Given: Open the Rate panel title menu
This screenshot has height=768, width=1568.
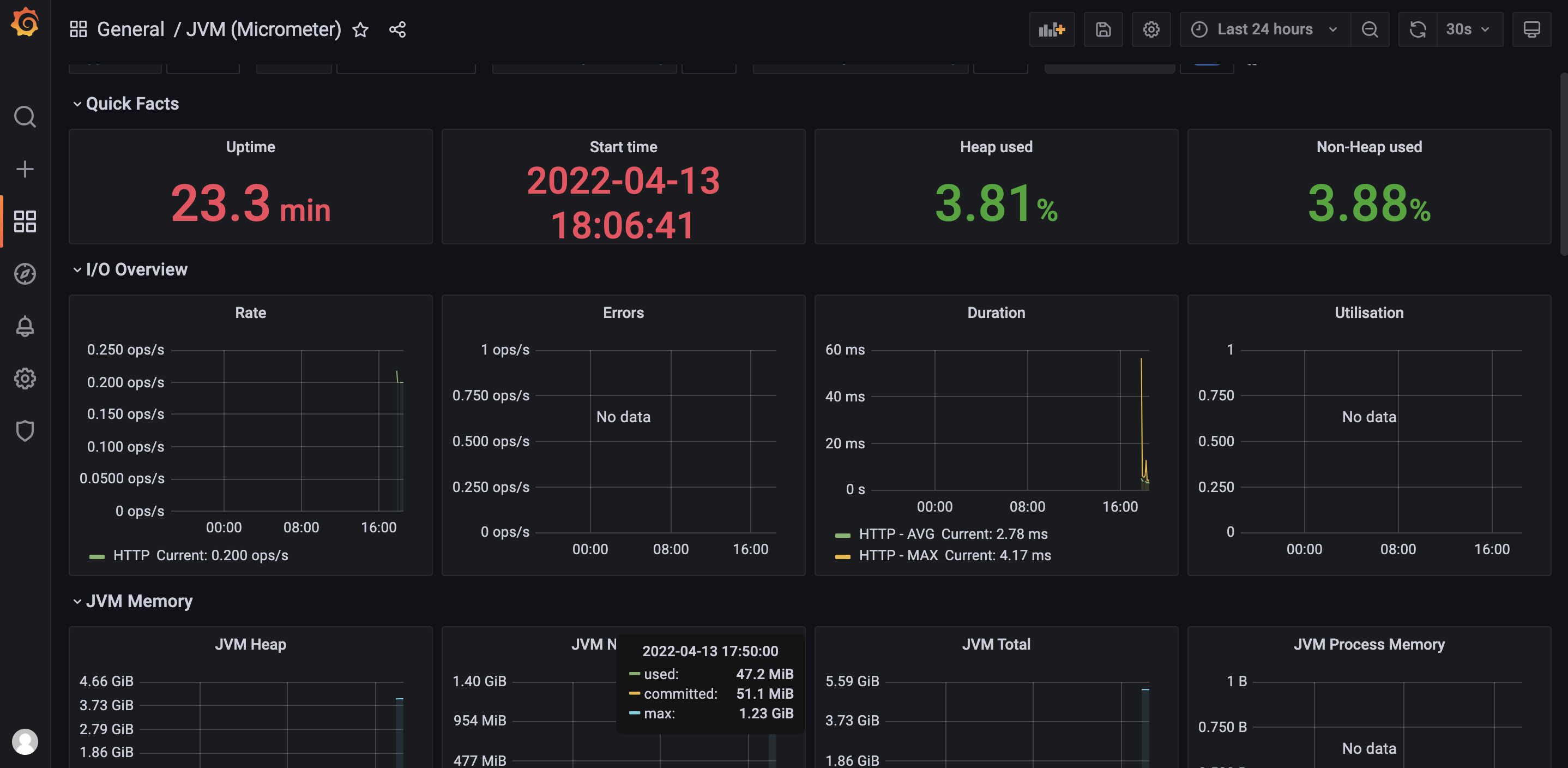Looking at the screenshot, I should point(250,313).
